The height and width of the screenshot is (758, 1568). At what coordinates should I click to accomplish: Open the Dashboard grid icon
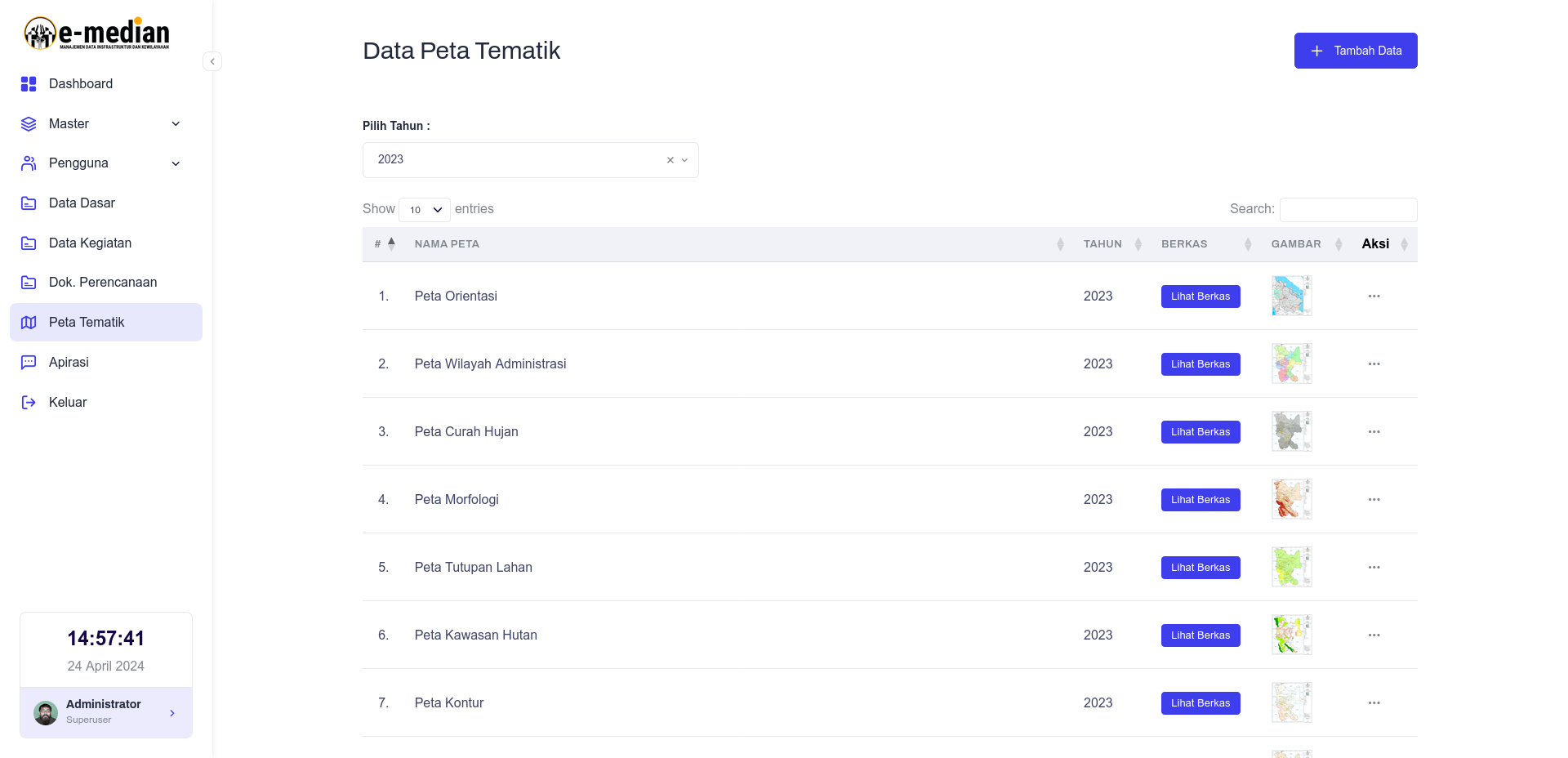(29, 84)
